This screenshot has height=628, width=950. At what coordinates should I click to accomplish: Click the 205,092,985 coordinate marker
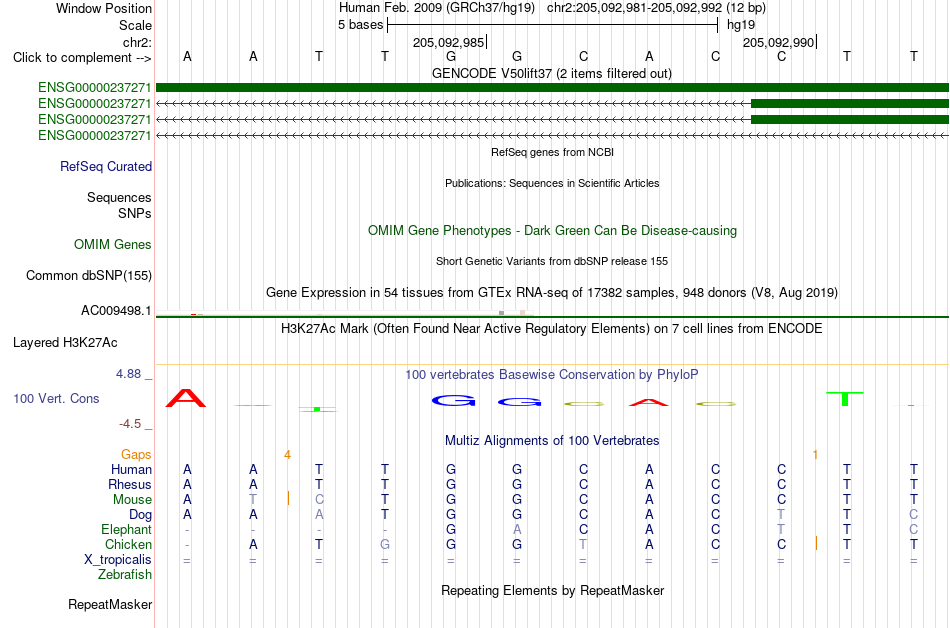pyautogui.click(x=448, y=42)
